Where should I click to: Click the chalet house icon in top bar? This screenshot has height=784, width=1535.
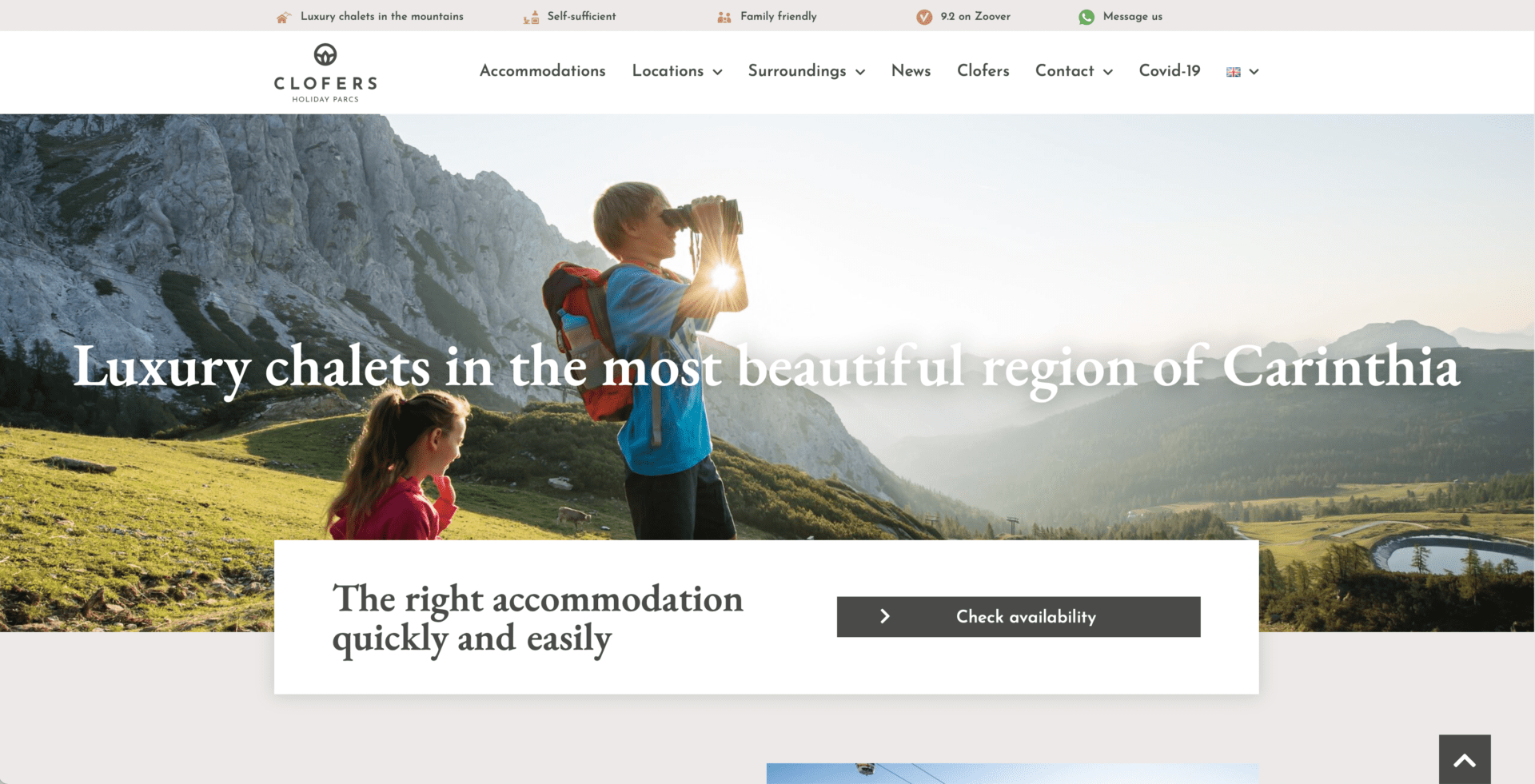[283, 17]
